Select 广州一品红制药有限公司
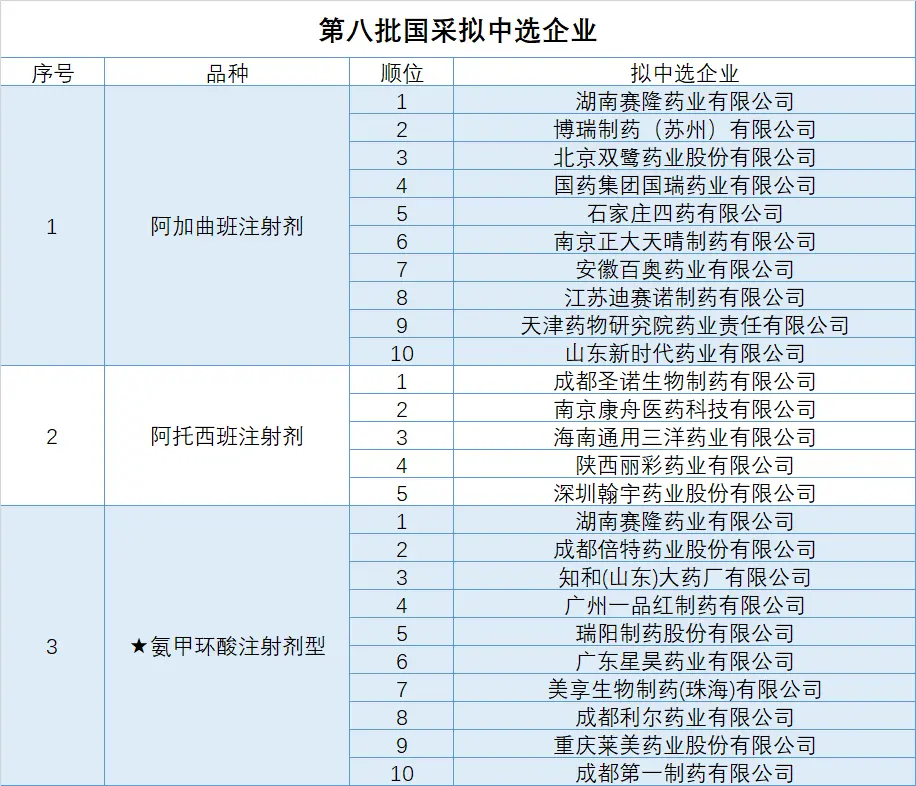The width and height of the screenshot is (916, 786). tap(685, 605)
